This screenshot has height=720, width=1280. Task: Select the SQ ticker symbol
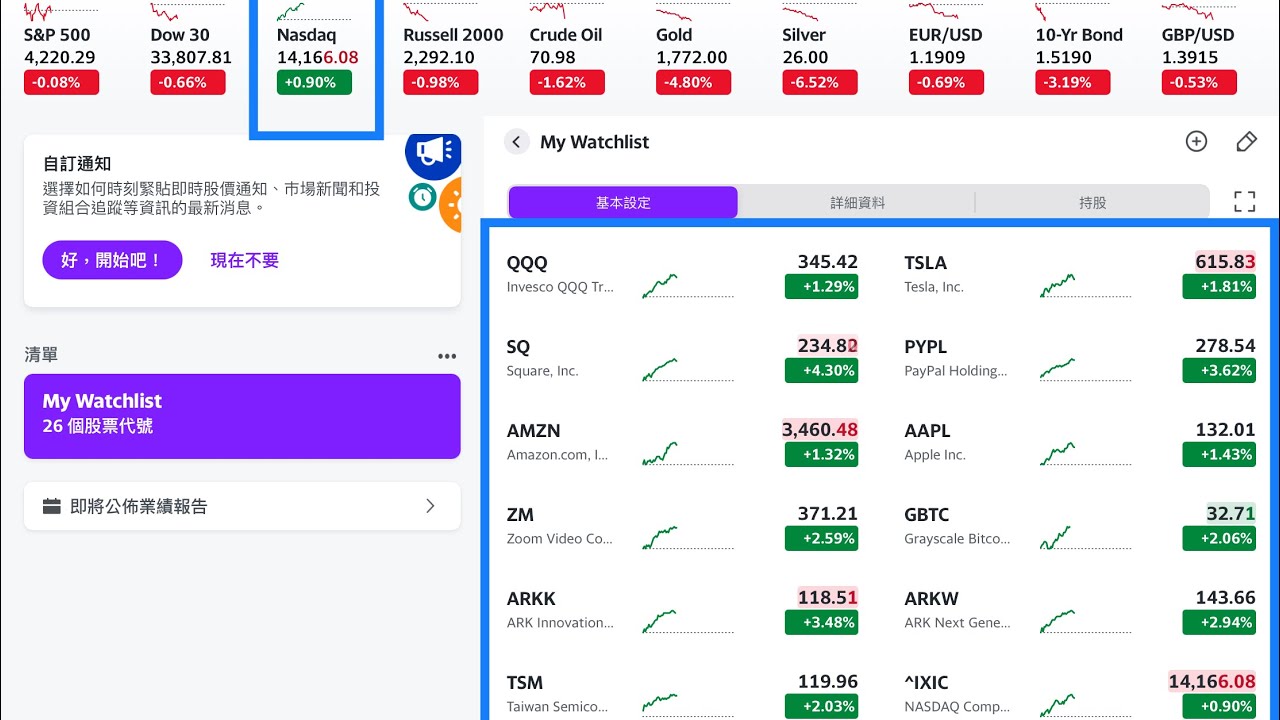(x=518, y=347)
